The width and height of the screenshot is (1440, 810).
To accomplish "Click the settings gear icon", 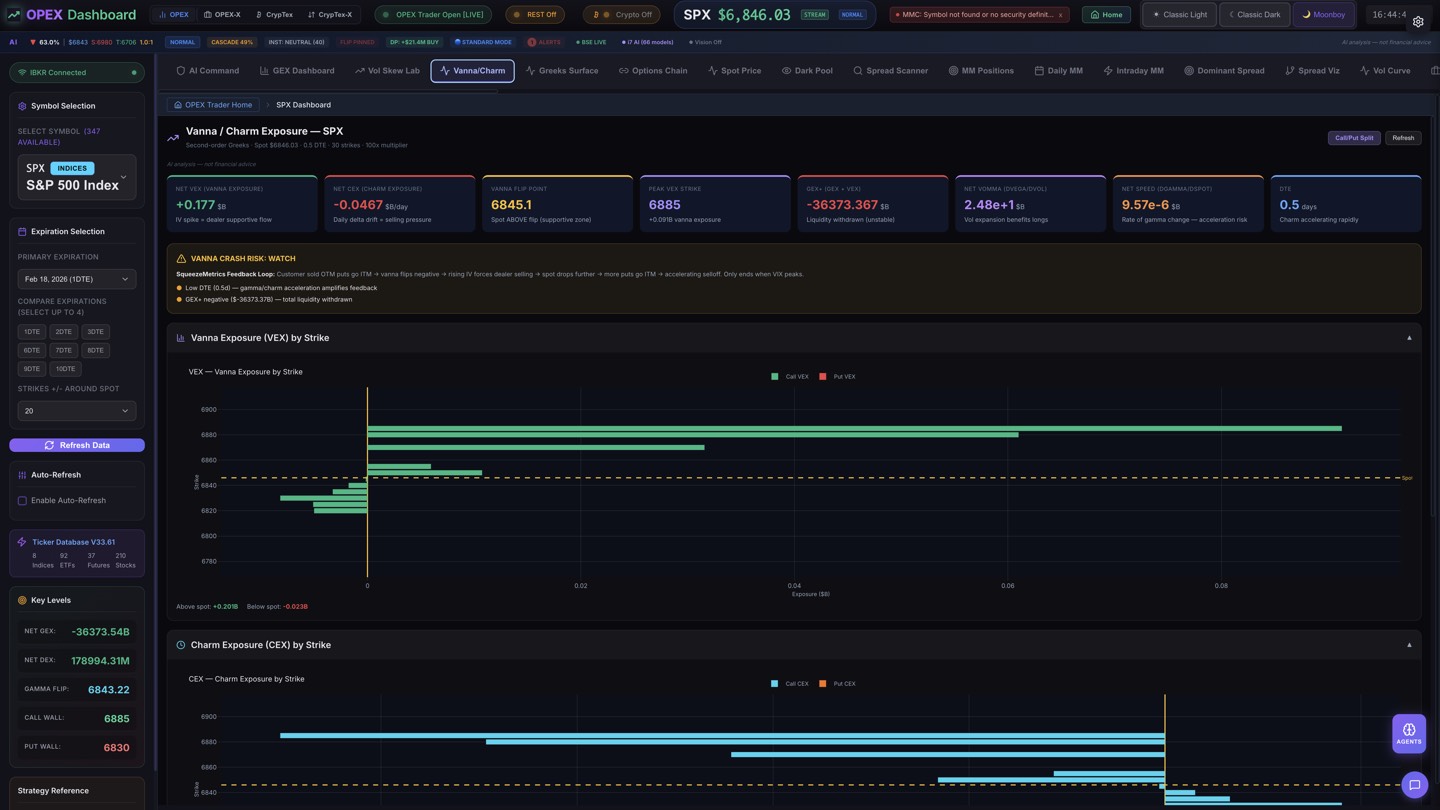I will click(1417, 22).
